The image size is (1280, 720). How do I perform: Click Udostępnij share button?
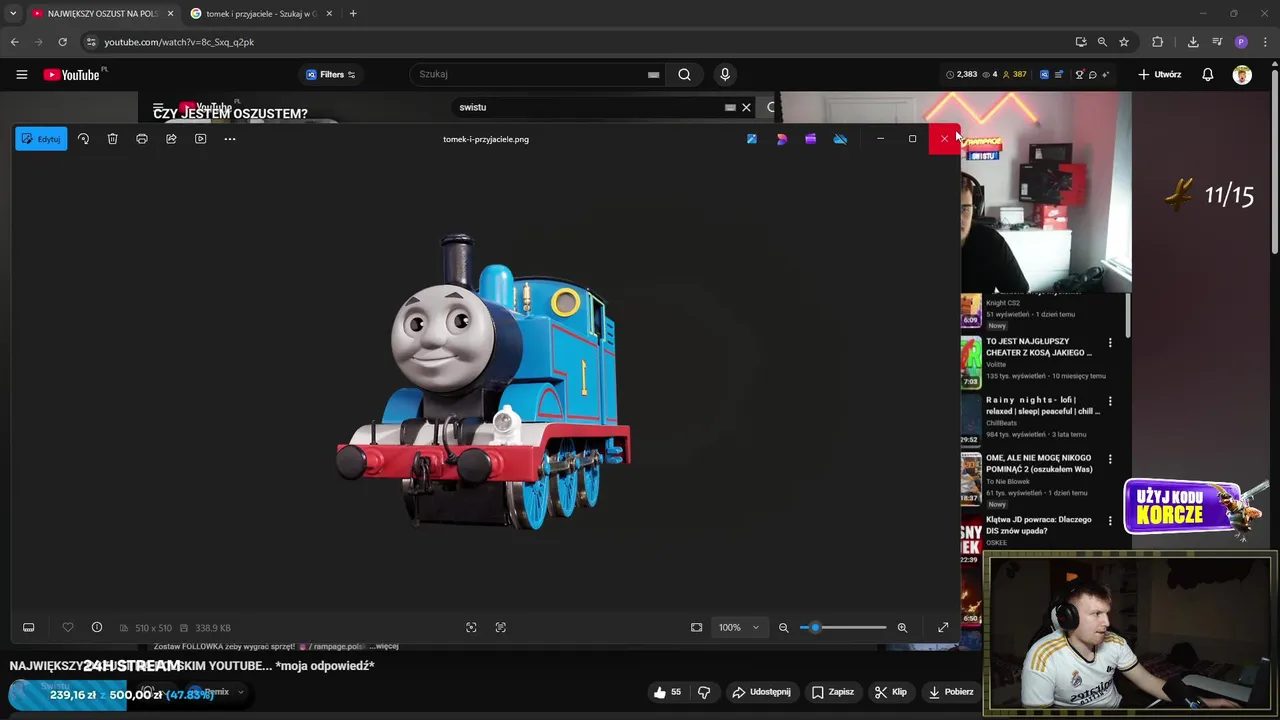point(761,692)
